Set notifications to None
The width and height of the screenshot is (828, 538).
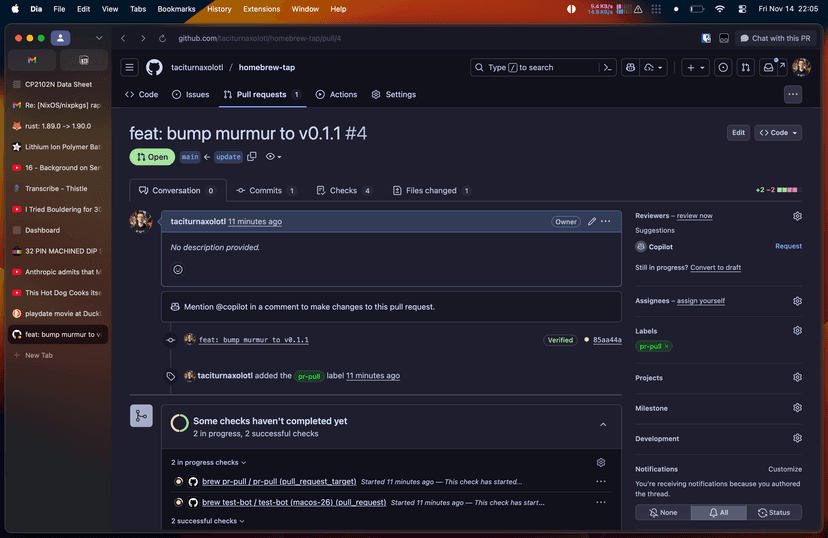coord(663,513)
